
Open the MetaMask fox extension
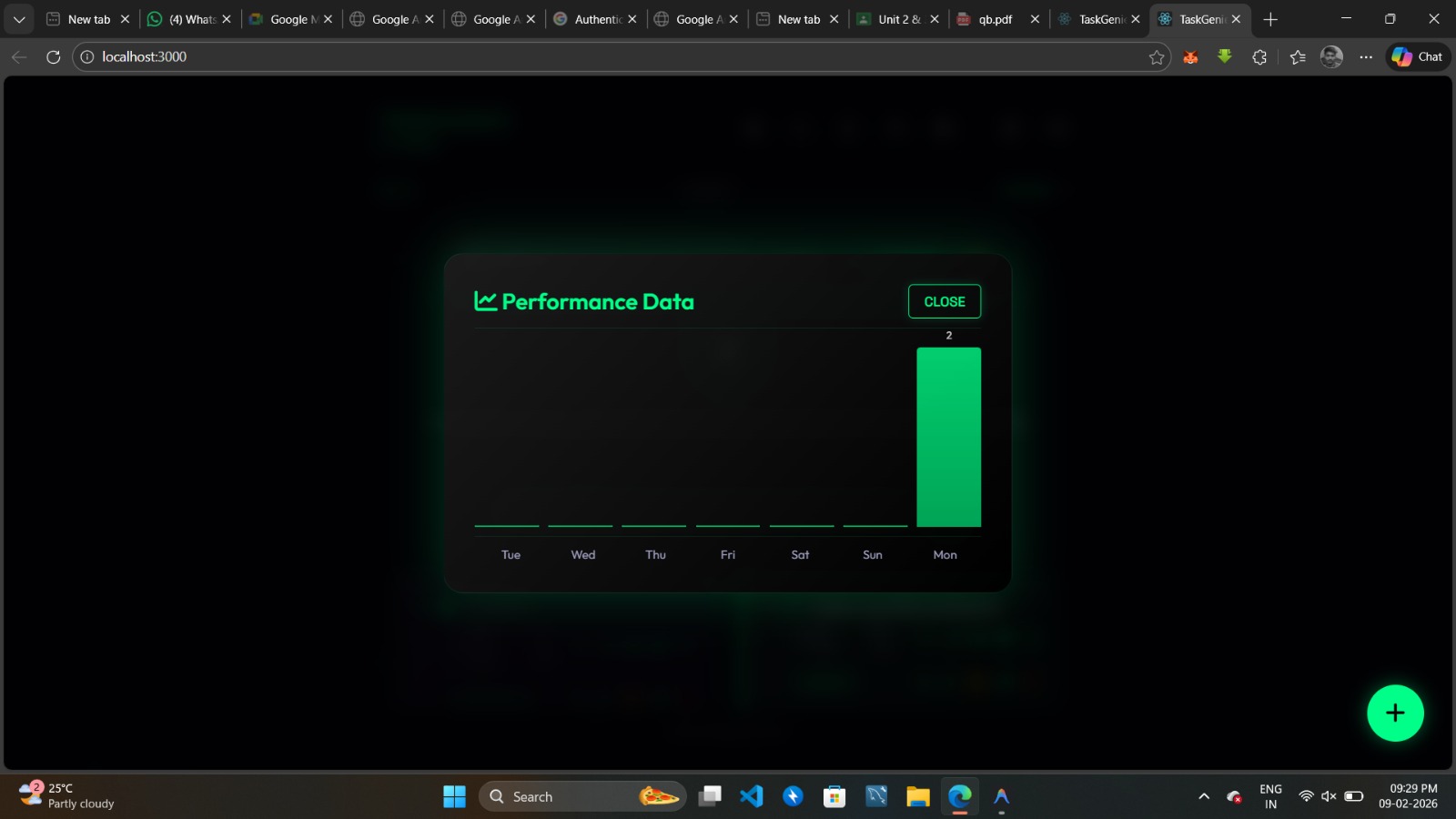[1190, 57]
